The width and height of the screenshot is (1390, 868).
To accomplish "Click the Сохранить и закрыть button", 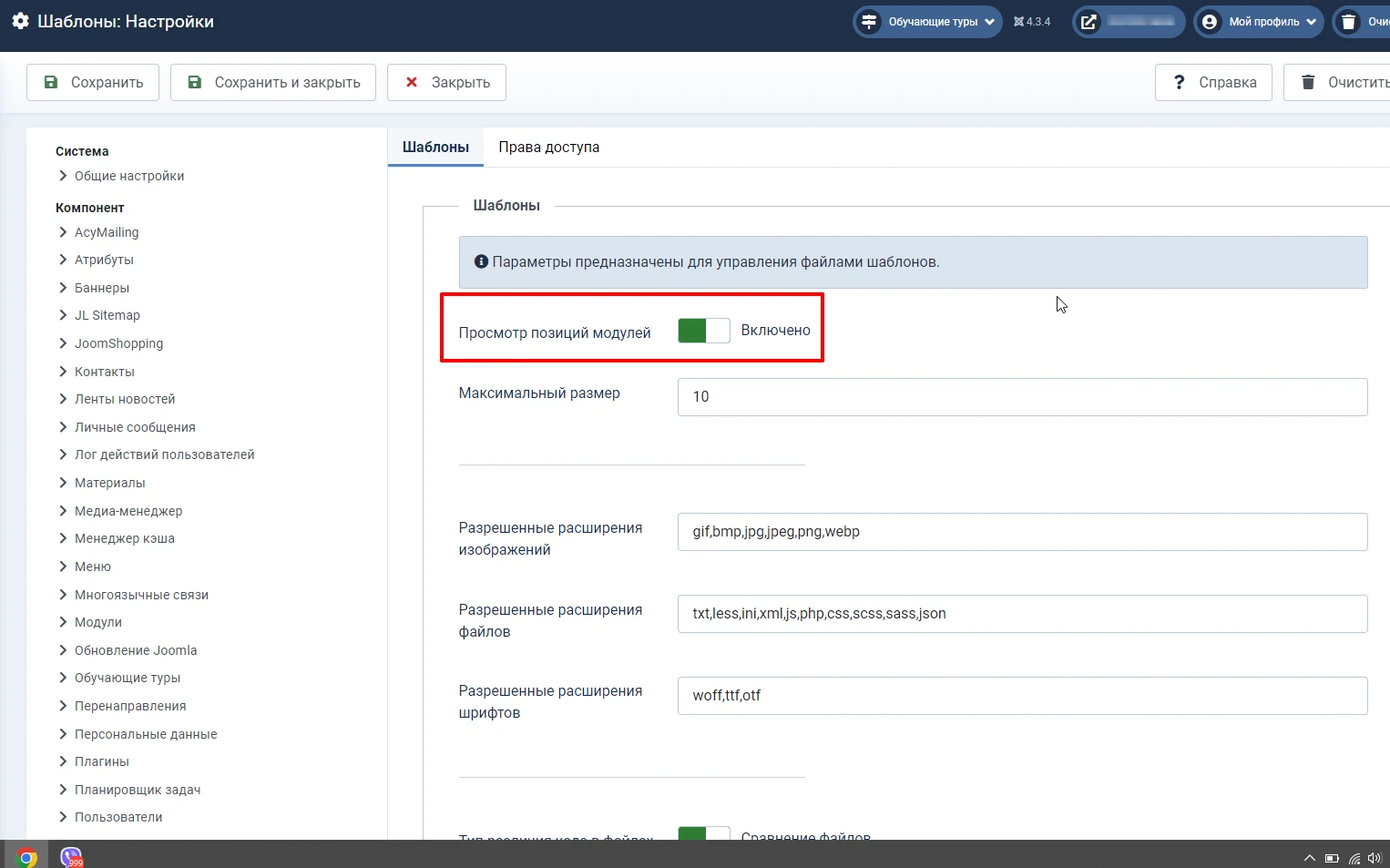I will (x=272, y=82).
